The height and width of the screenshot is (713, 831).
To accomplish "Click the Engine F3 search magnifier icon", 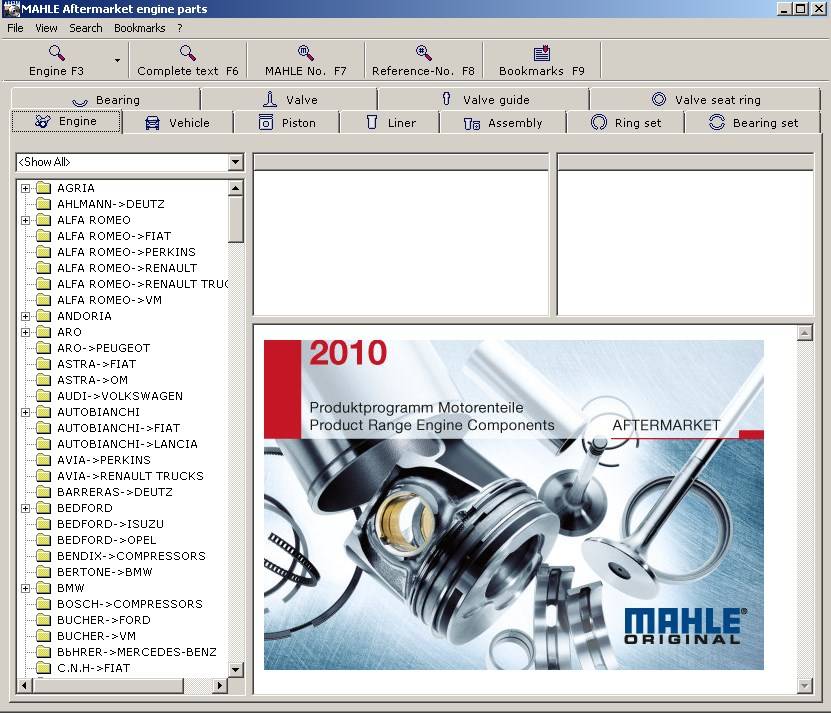I will (x=56, y=52).
